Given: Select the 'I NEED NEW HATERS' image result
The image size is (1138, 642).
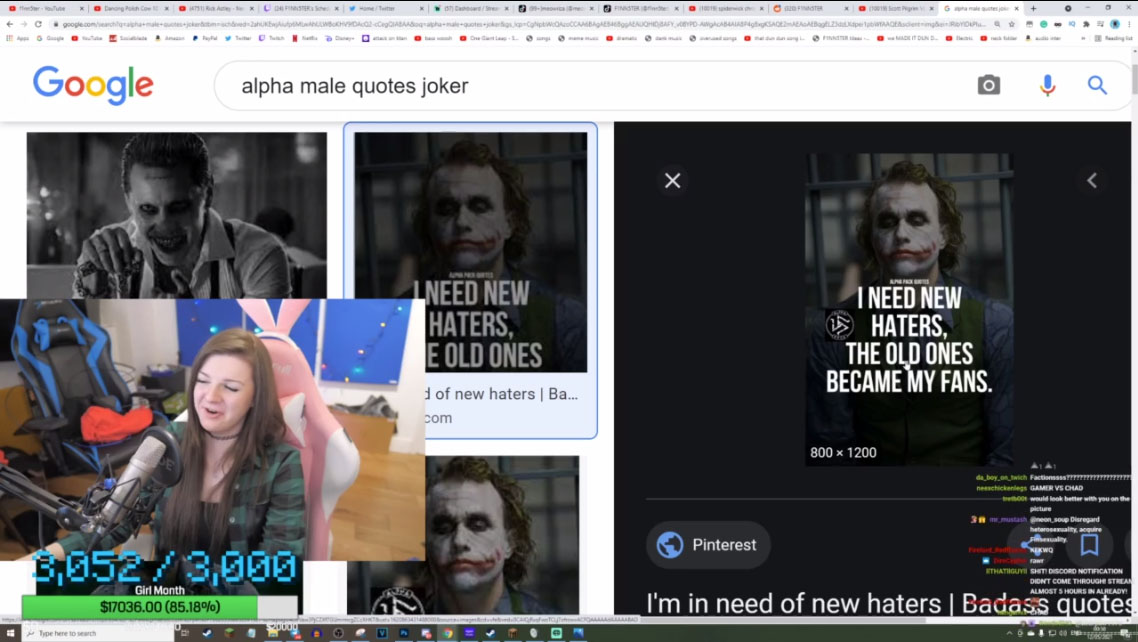Looking at the screenshot, I should click(x=470, y=252).
